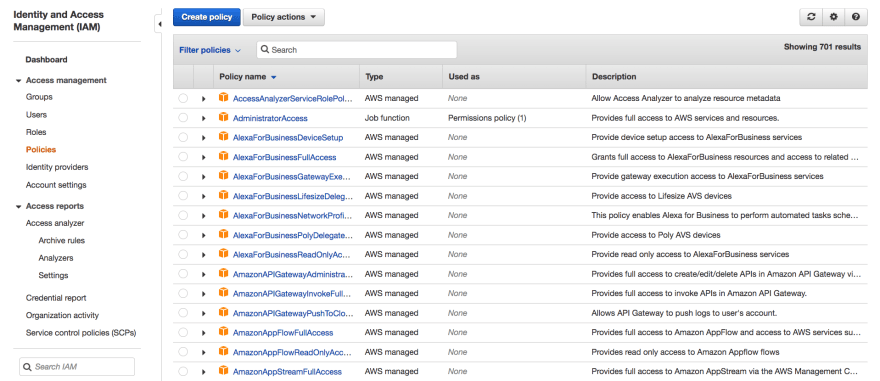Sort by the Type column header
This screenshot has height=381, width=880.
pos(374,77)
